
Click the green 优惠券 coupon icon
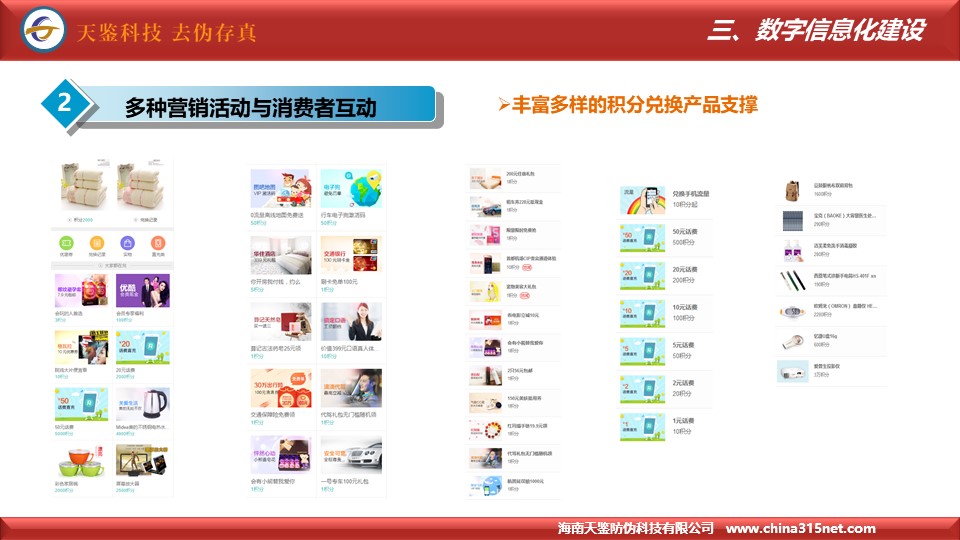pos(67,242)
